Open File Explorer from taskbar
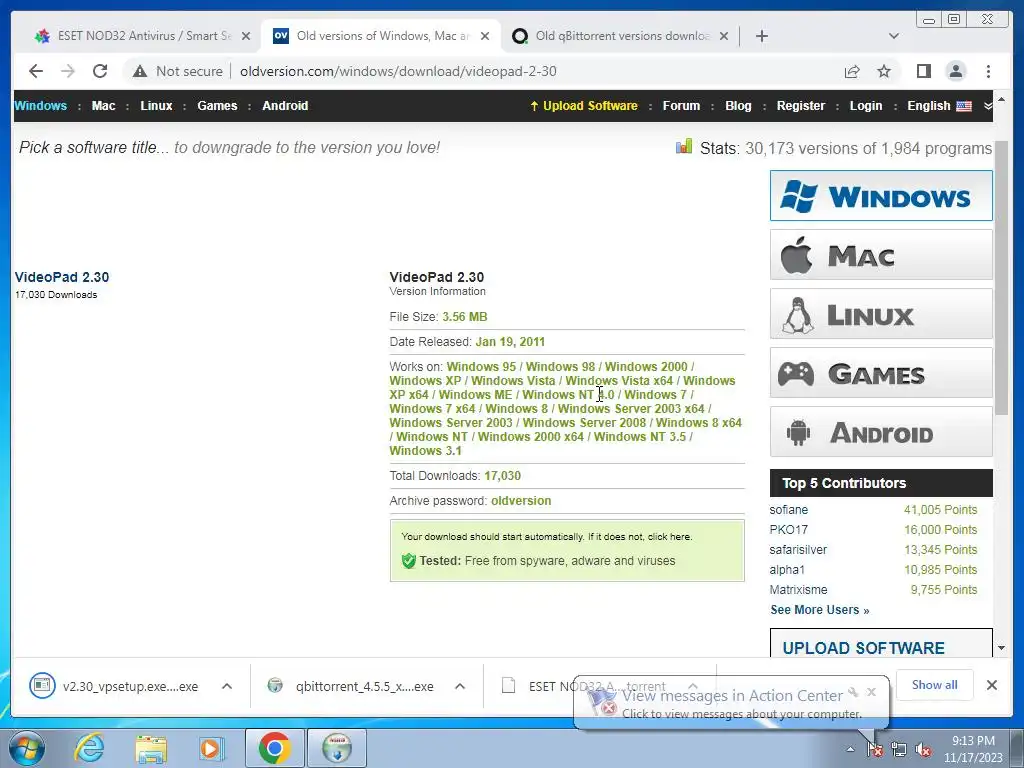Screen dimensions: 1024x768 (151, 748)
